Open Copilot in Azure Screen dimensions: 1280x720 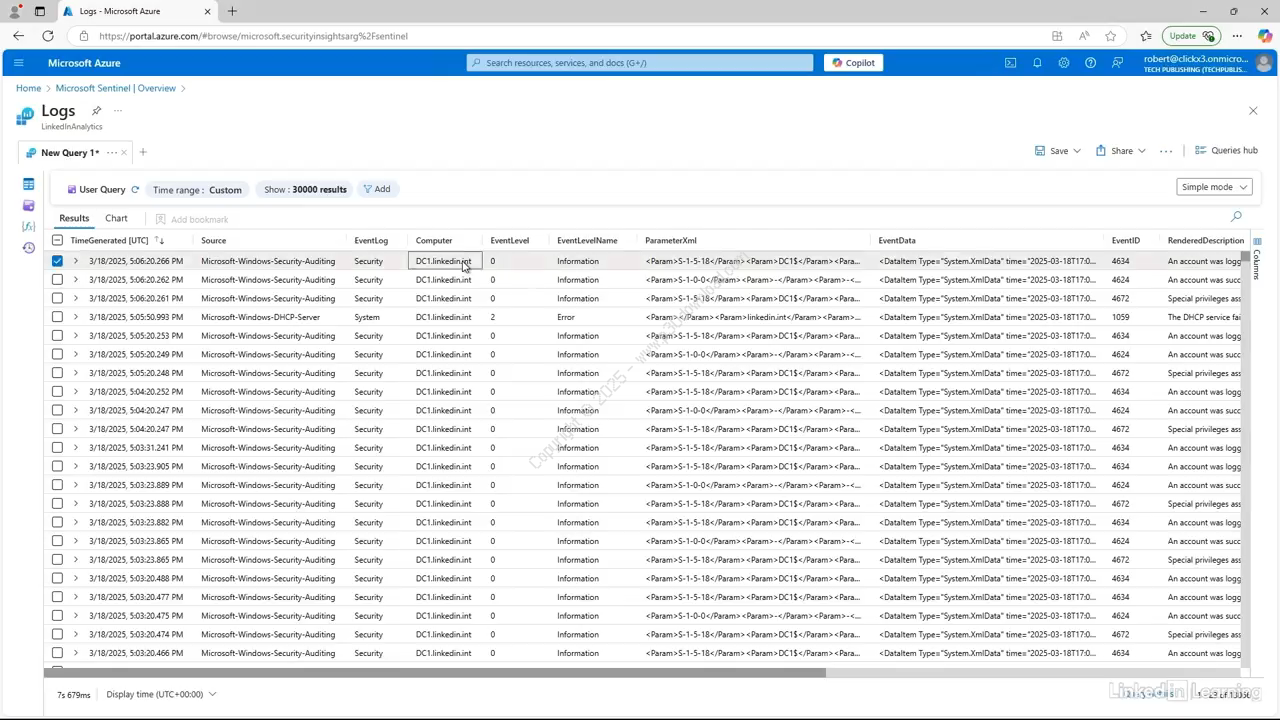[x=853, y=62]
